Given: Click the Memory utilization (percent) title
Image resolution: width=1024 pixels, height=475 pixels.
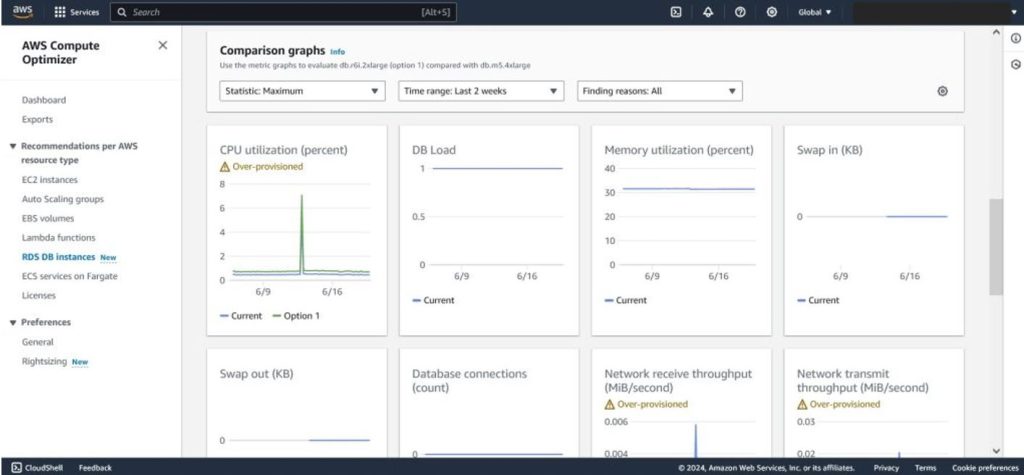Looking at the screenshot, I should tap(679, 150).
